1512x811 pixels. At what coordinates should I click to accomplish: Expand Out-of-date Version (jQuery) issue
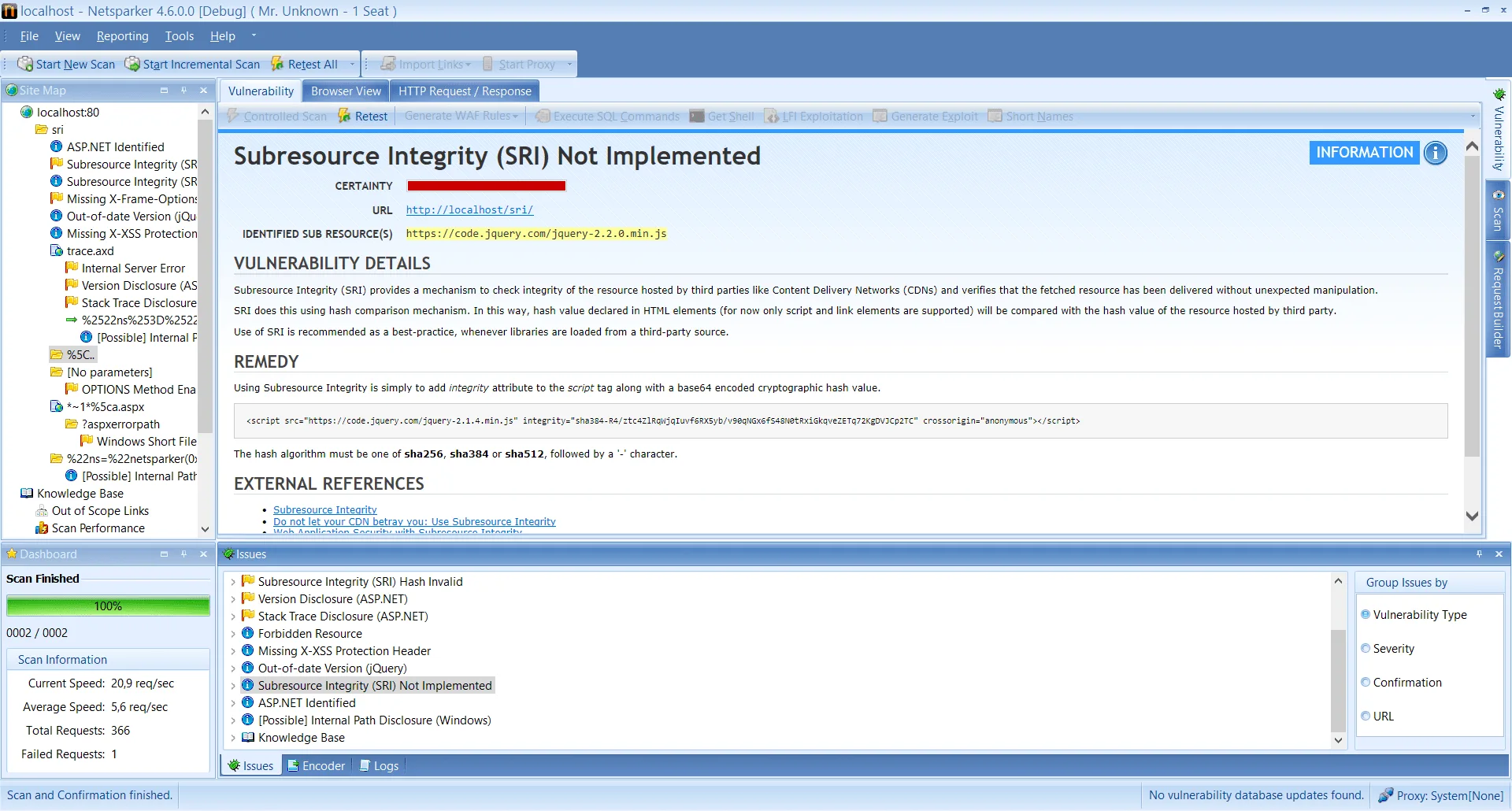pos(233,668)
